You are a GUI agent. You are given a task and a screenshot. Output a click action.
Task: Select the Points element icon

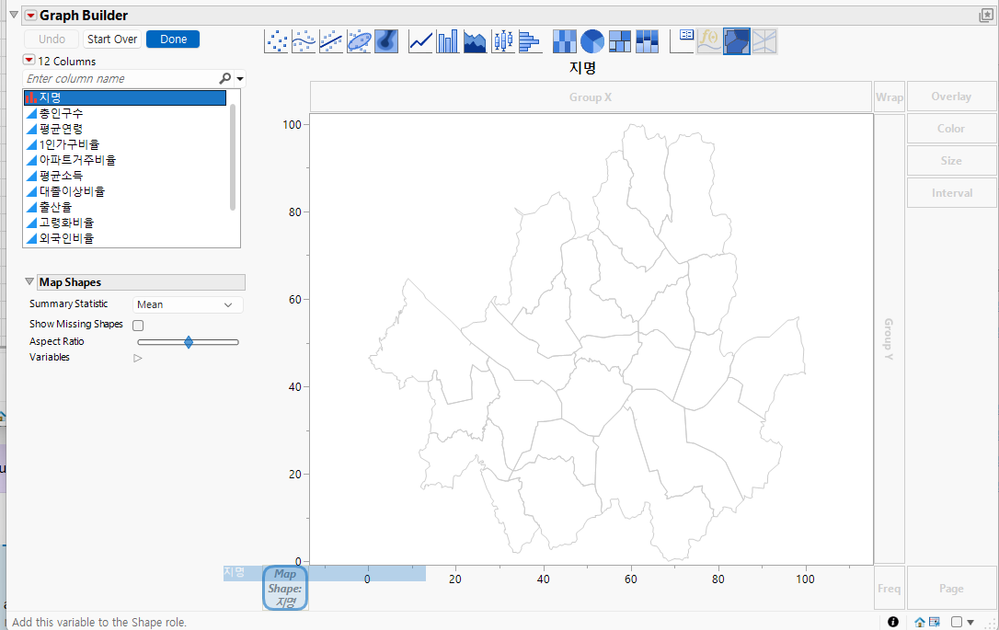click(x=276, y=41)
